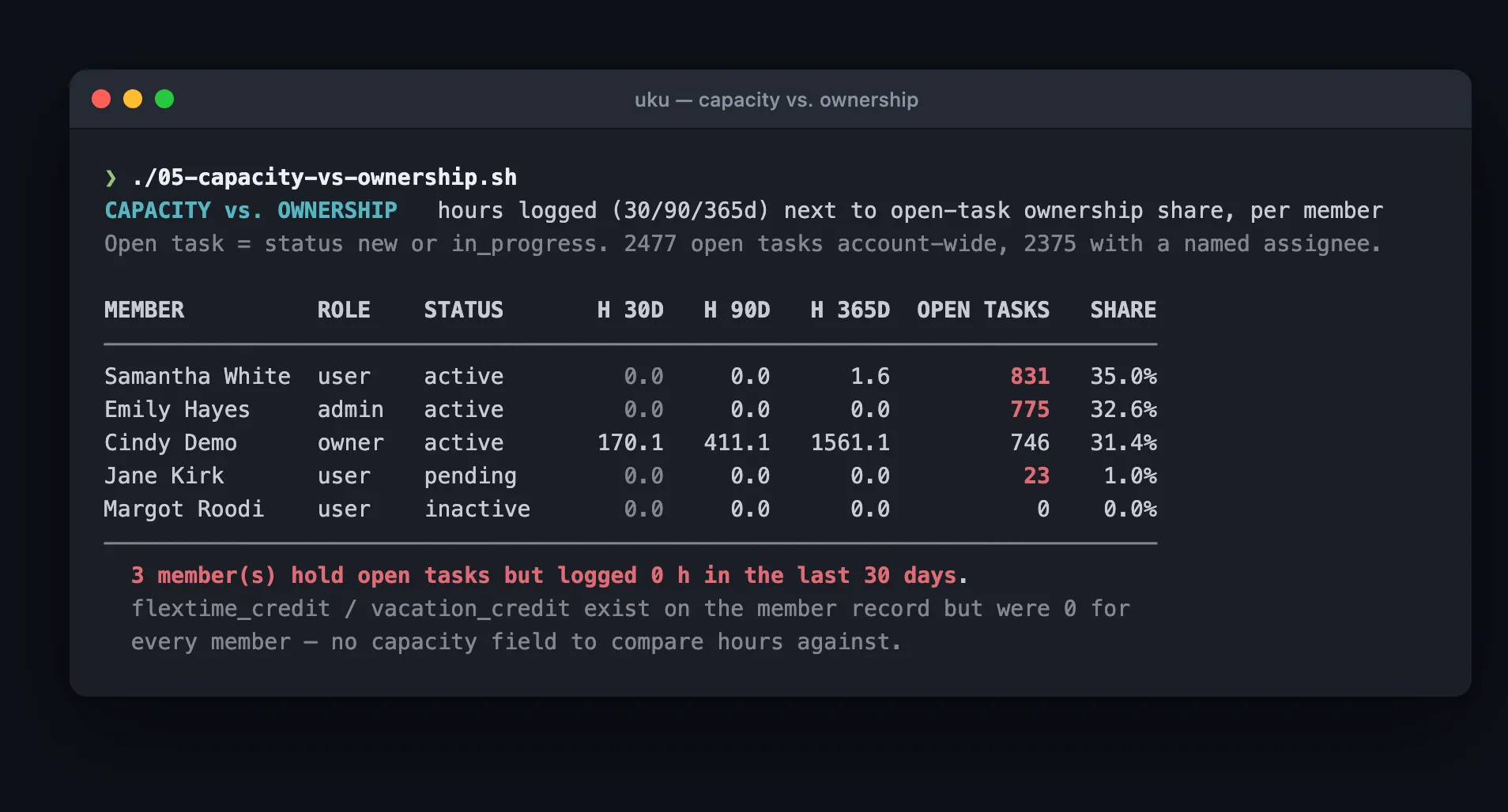Image resolution: width=1508 pixels, height=812 pixels.
Task: Click the 'admin' role of Emily Hayes
Action: (350, 409)
